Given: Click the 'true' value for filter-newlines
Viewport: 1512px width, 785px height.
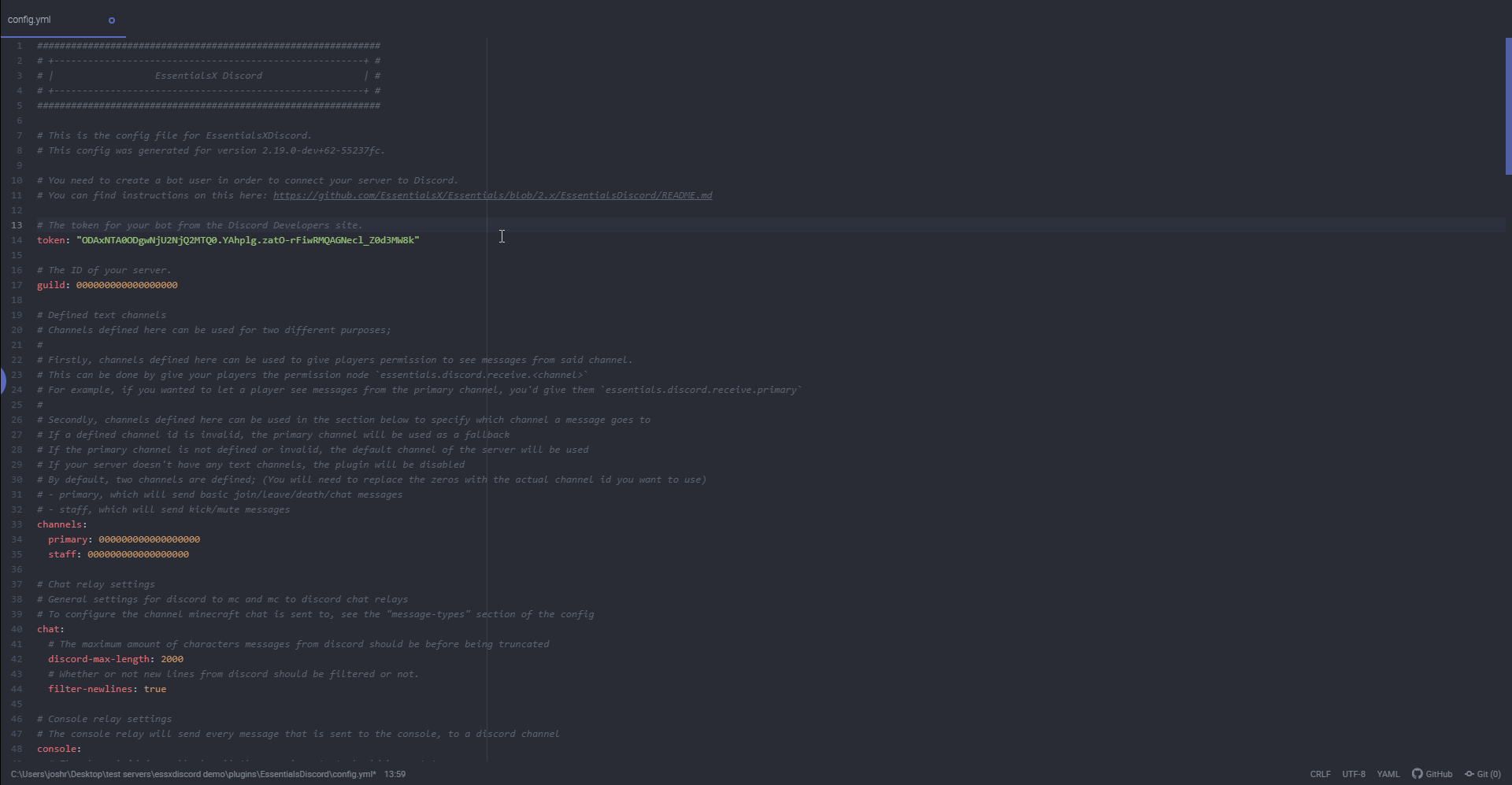Looking at the screenshot, I should [x=155, y=689].
